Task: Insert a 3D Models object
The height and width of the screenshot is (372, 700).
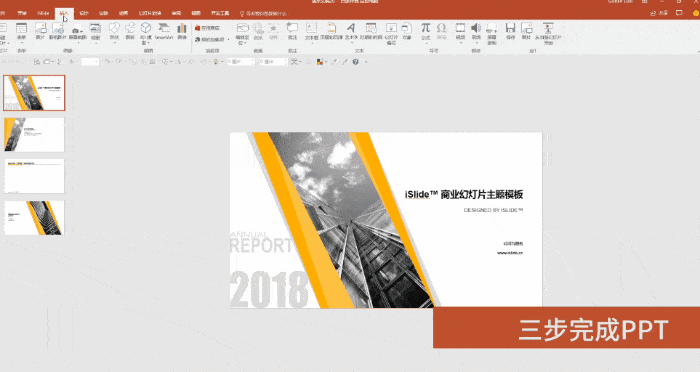Action: click(x=146, y=33)
